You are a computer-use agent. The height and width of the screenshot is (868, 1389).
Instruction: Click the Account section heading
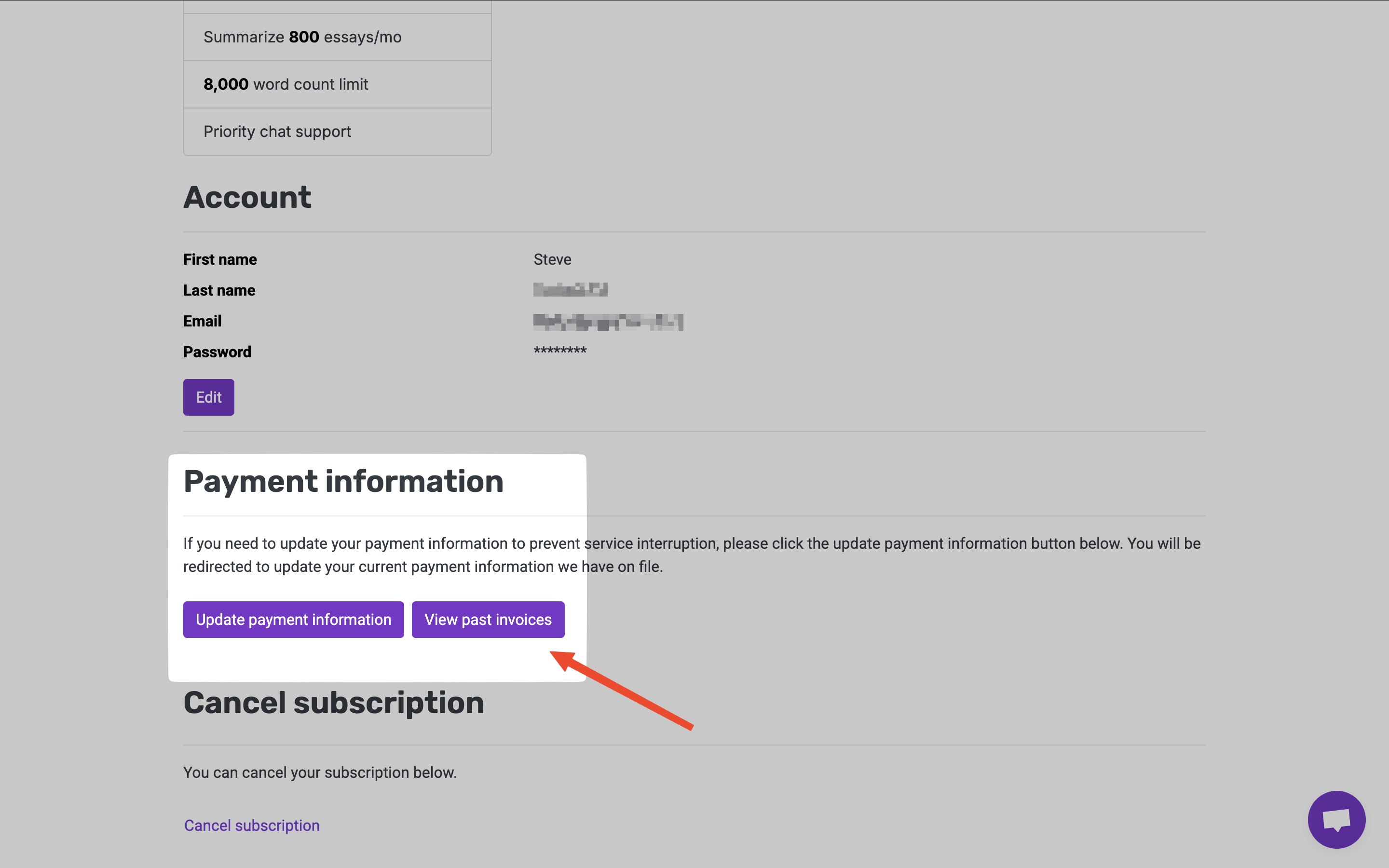click(247, 198)
